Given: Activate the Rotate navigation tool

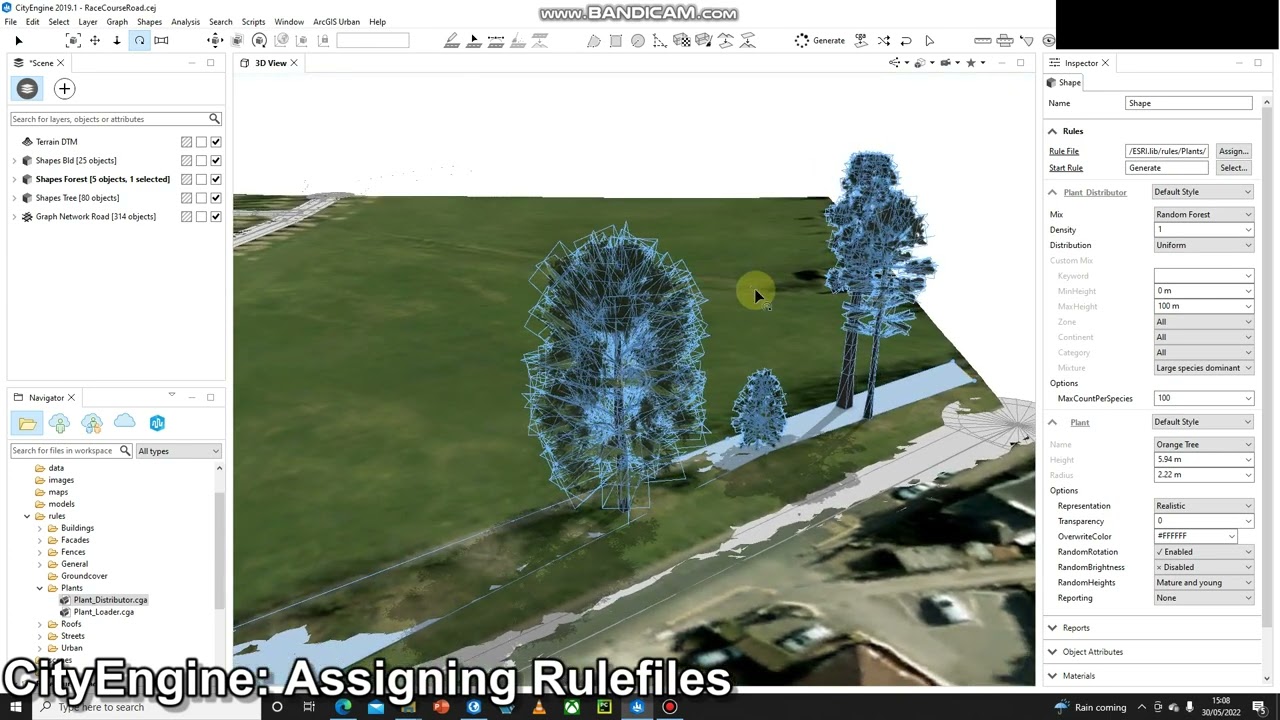Looking at the screenshot, I should [139, 40].
